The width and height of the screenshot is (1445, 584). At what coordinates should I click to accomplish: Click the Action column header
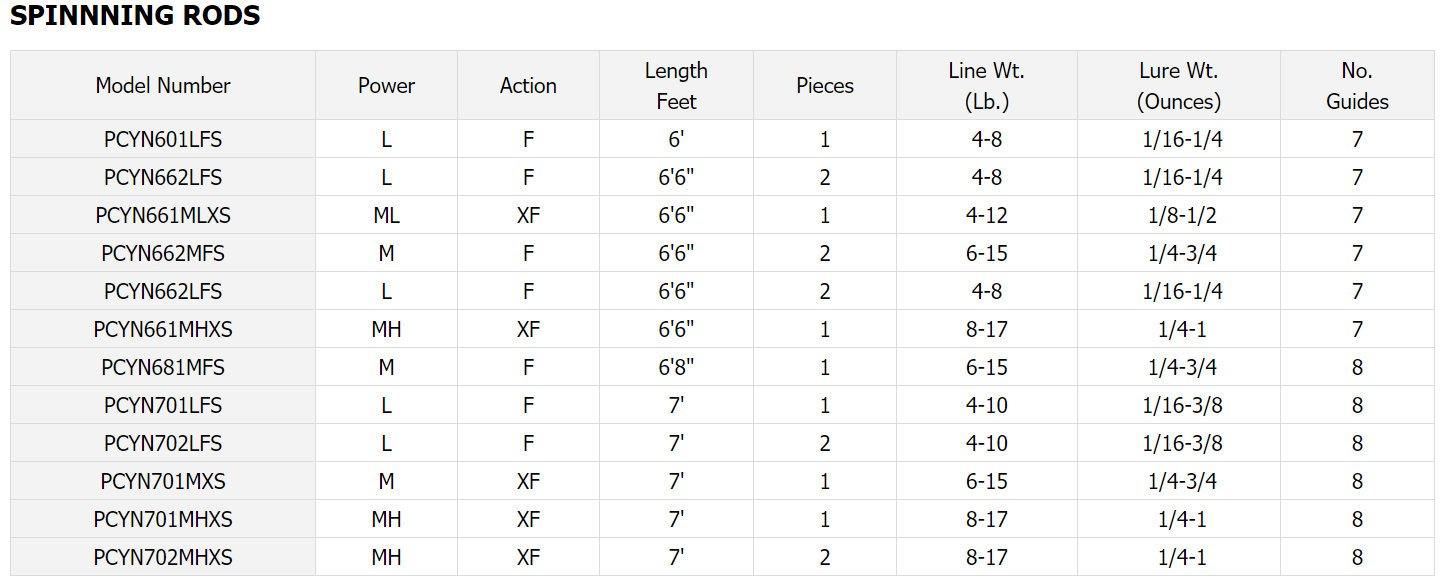[528, 86]
